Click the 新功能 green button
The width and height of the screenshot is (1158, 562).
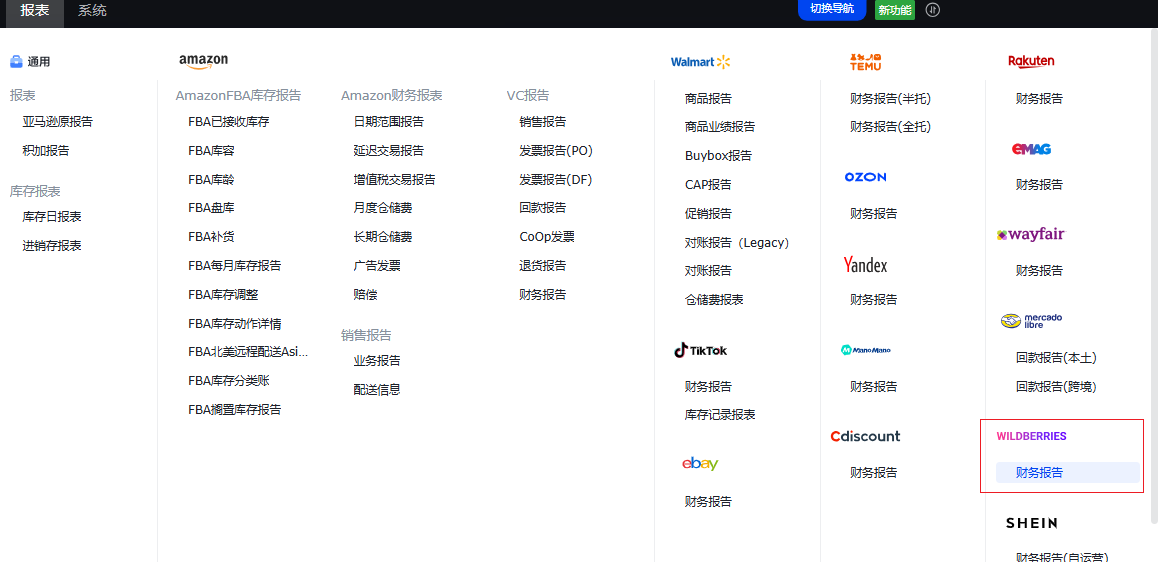894,10
